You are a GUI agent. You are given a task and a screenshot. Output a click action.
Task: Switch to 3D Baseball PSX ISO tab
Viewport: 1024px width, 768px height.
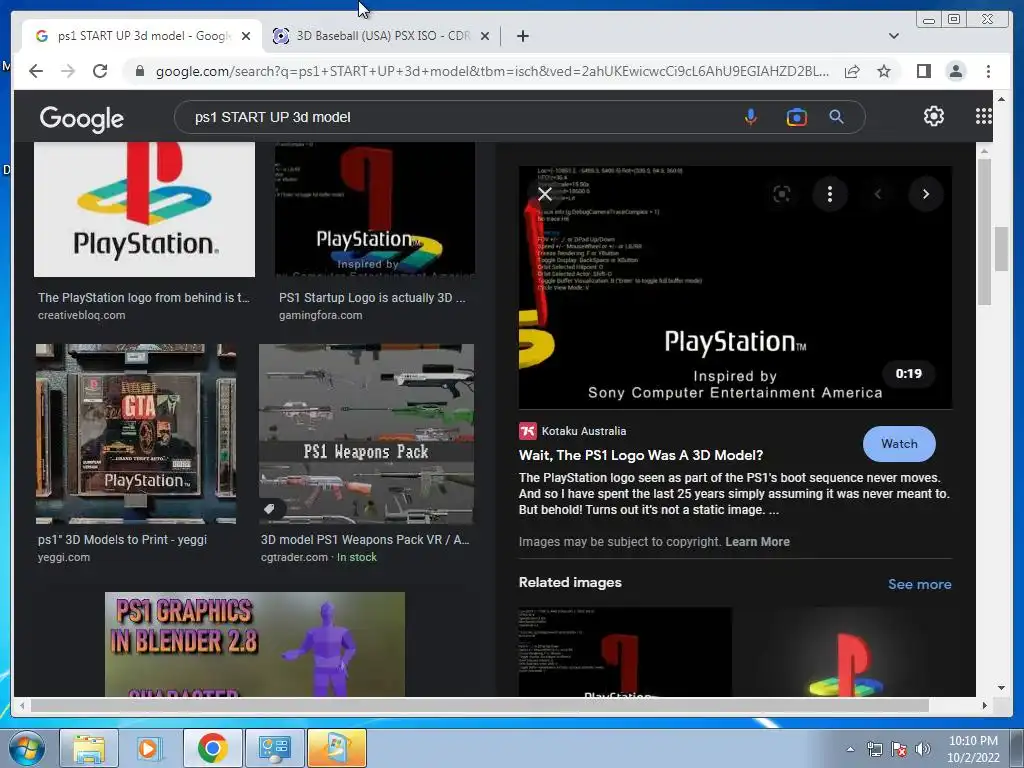[381, 36]
